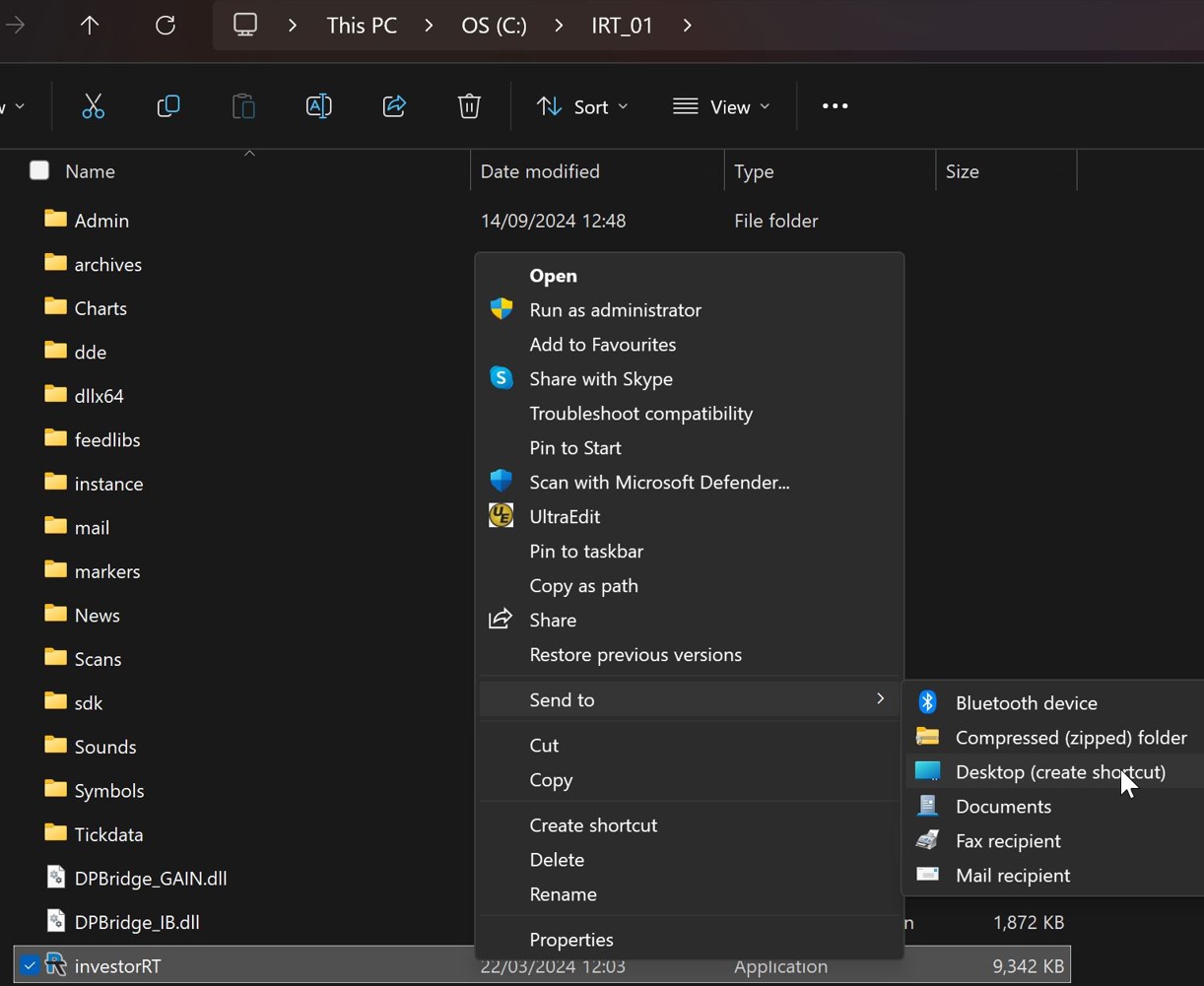Uncheck the investorRT file checkbox
1204x986 pixels.
tap(30, 966)
